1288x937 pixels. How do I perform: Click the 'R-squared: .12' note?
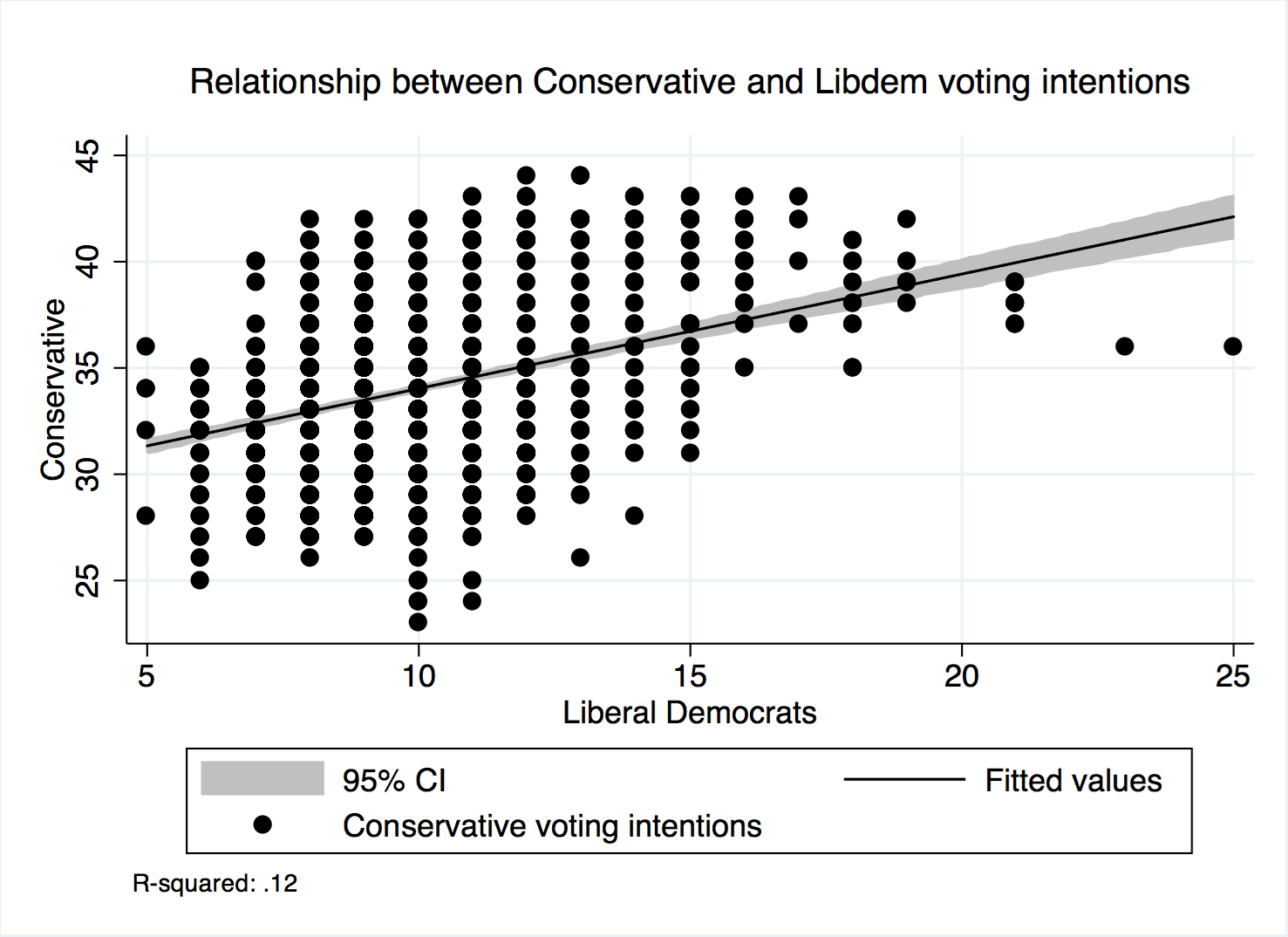215,884
